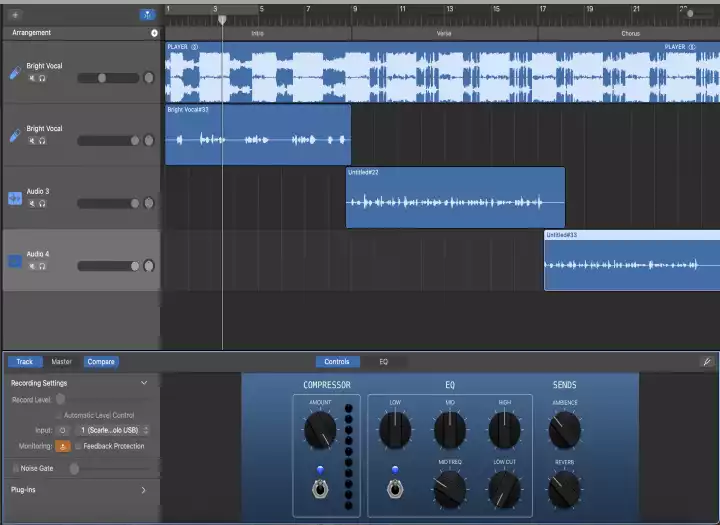Click the add track plus button
Image resolution: width=720 pixels, height=525 pixels.
[14, 15]
